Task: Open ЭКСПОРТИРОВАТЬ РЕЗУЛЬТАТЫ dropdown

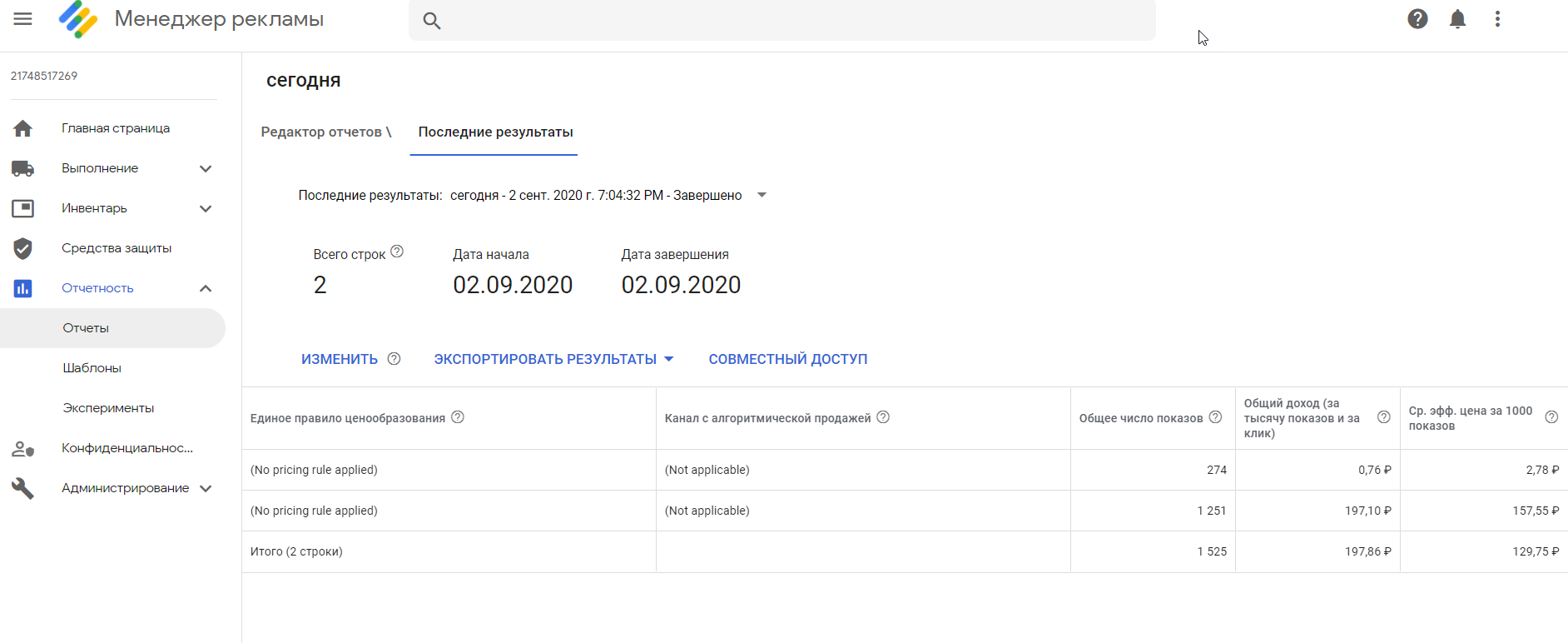Action: [553, 359]
